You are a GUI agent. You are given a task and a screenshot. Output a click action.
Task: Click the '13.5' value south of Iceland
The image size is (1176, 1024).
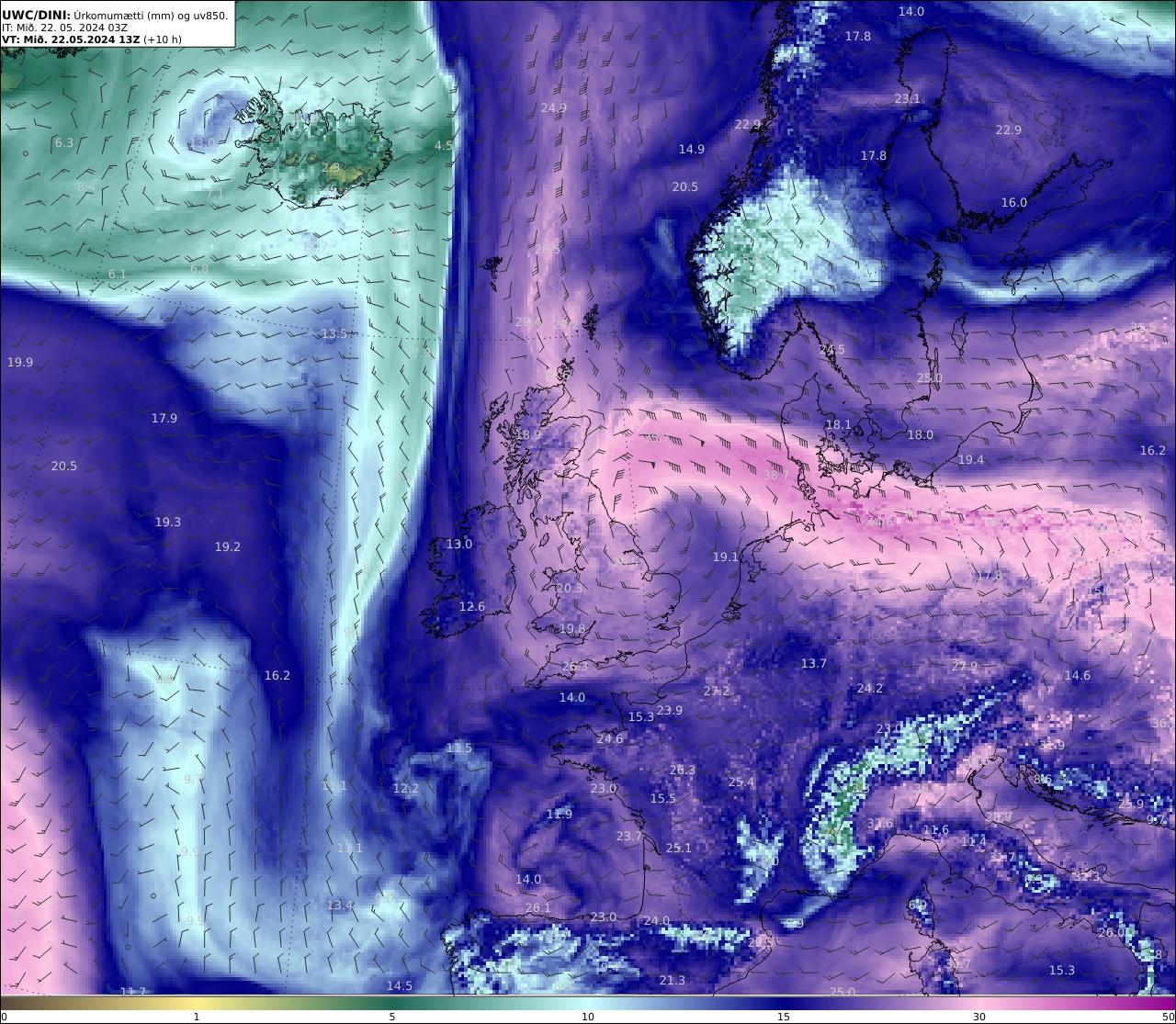coord(334,333)
